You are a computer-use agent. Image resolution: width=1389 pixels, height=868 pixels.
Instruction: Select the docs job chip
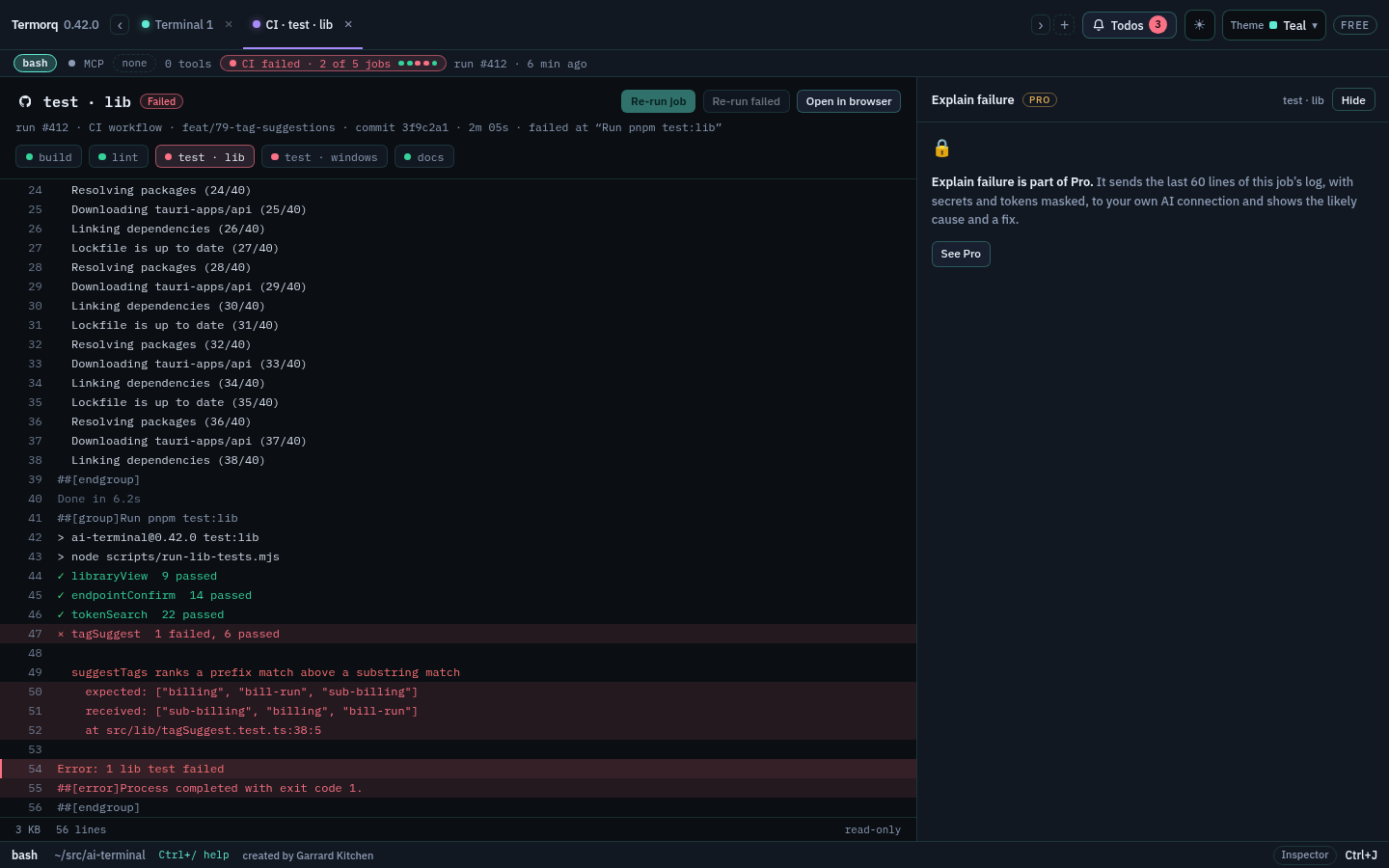click(423, 157)
